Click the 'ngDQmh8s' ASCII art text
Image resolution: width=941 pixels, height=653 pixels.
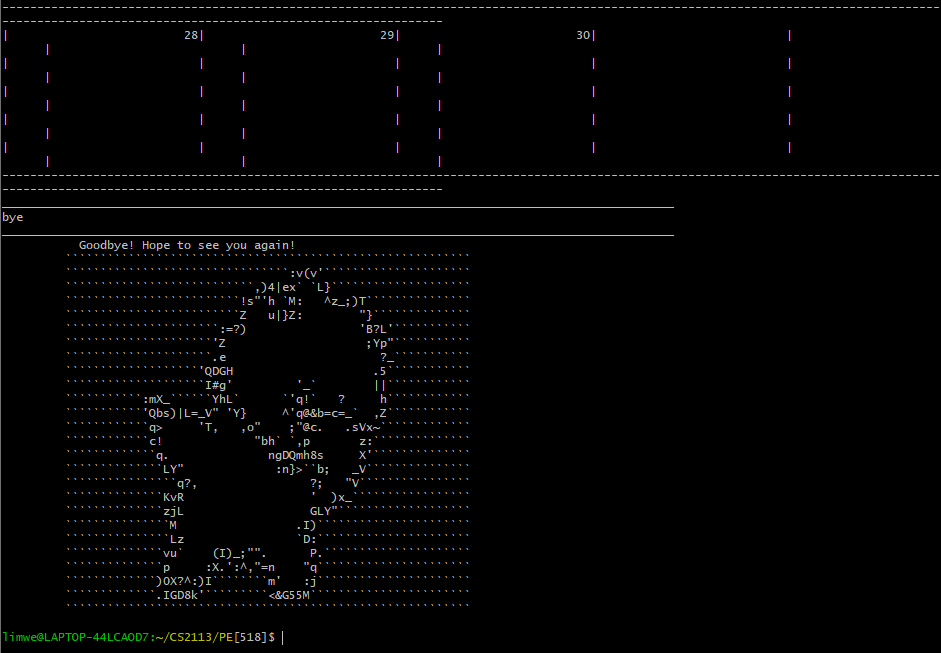pyautogui.click(x=296, y=456)
